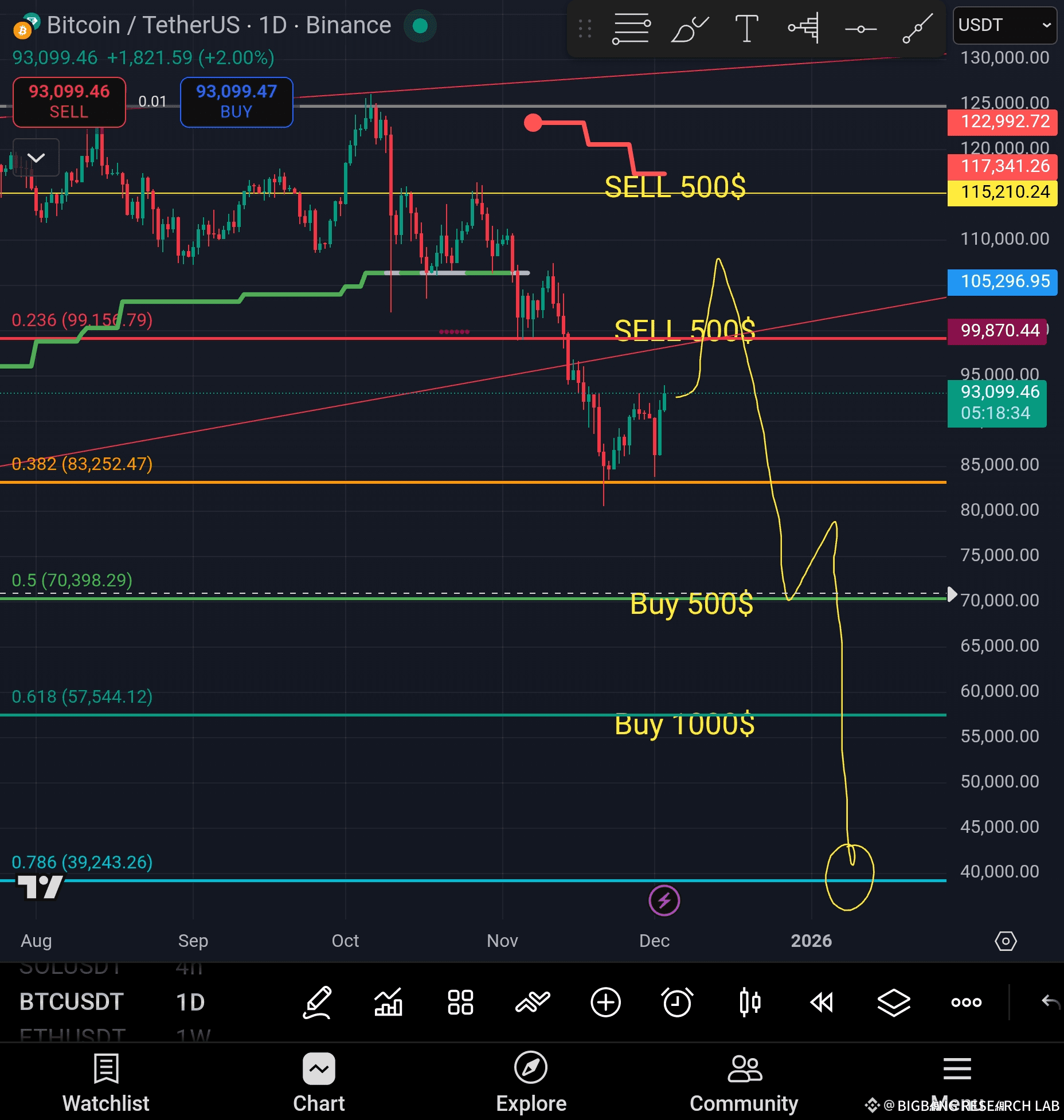
Task: Select the trend line tool
Action: point(917,29)
